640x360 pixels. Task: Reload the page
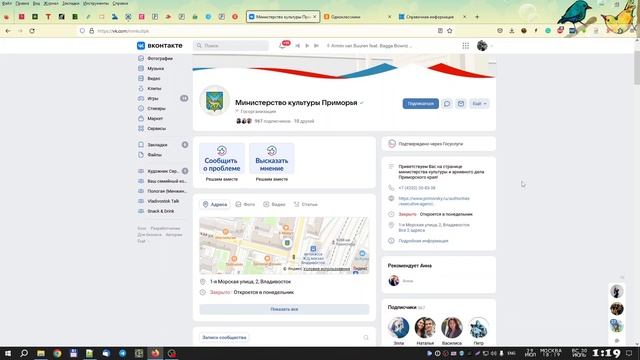pos(32,31)
